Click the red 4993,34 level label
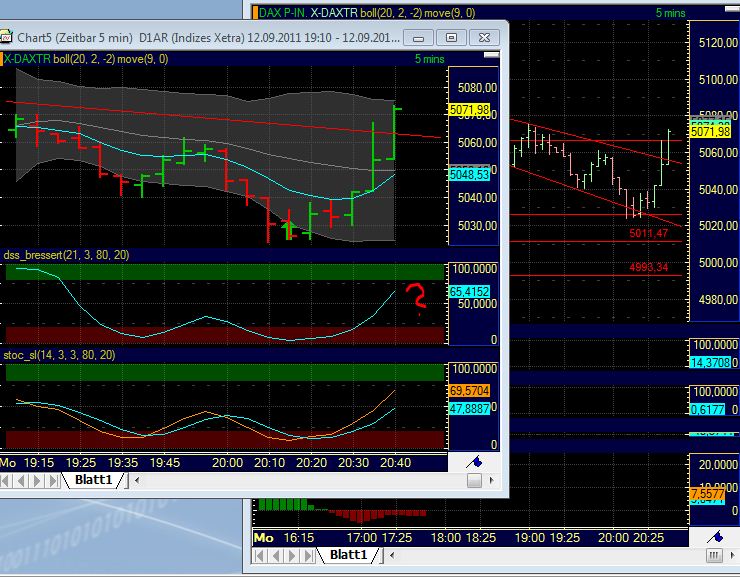 tap(648, 268)
